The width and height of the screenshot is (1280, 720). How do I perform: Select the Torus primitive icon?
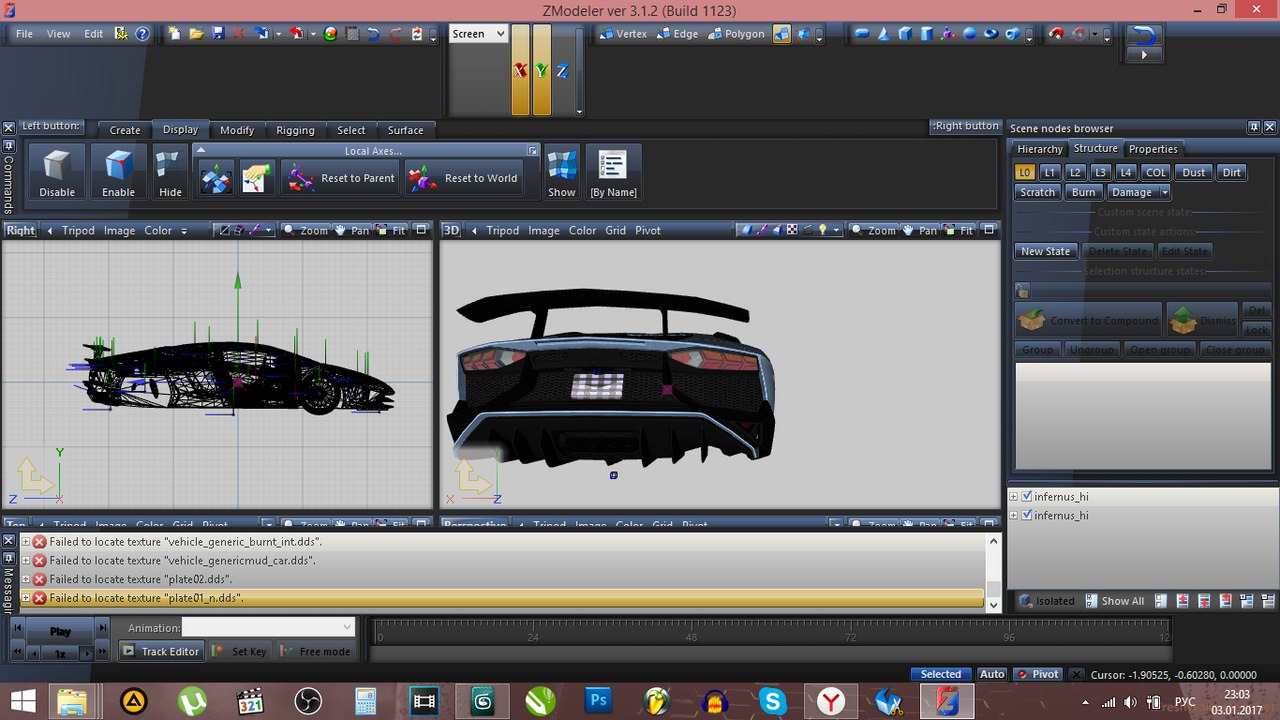[991, 33]
